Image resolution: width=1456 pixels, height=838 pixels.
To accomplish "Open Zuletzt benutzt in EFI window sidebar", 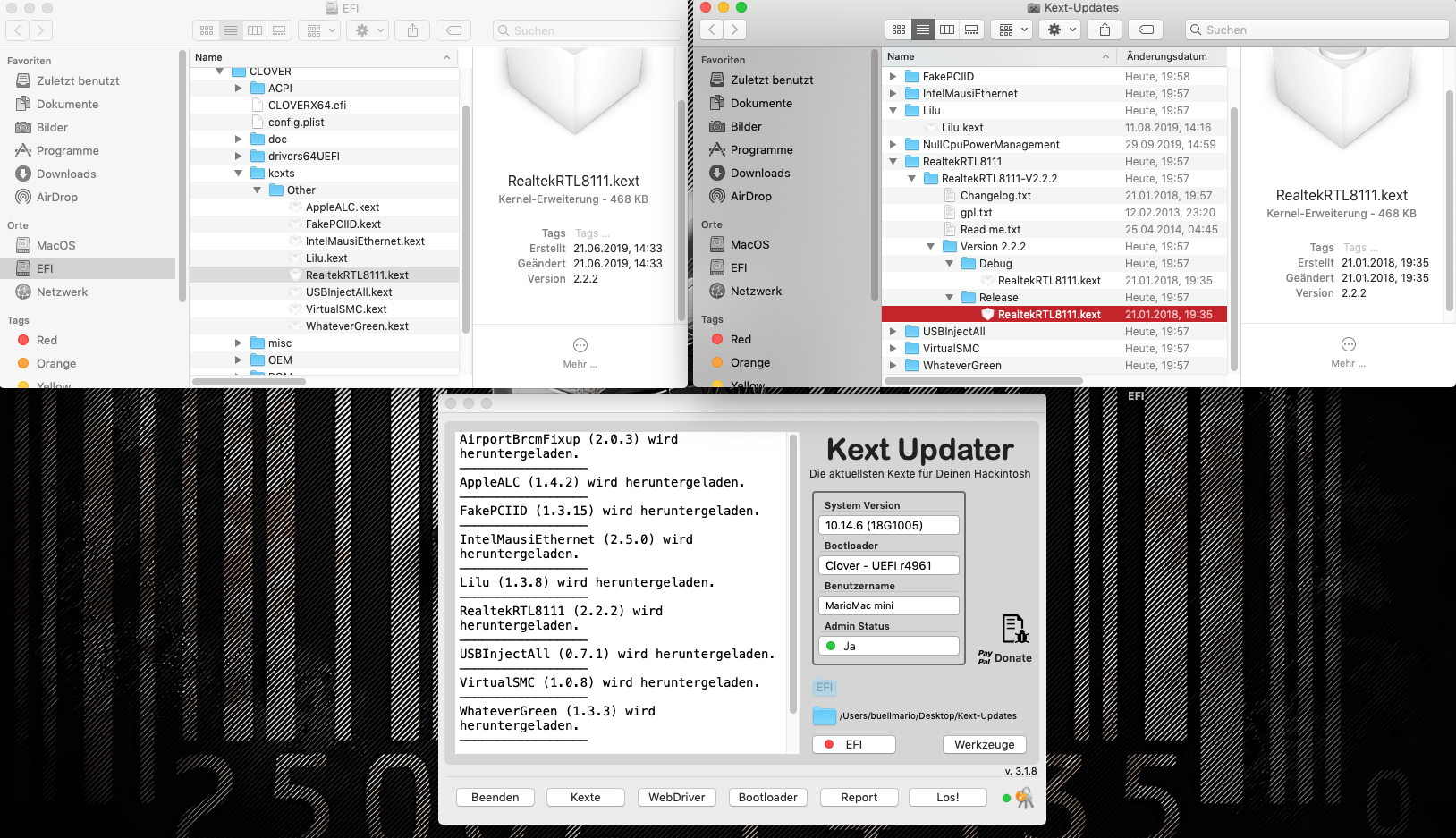I will point(78,81).
